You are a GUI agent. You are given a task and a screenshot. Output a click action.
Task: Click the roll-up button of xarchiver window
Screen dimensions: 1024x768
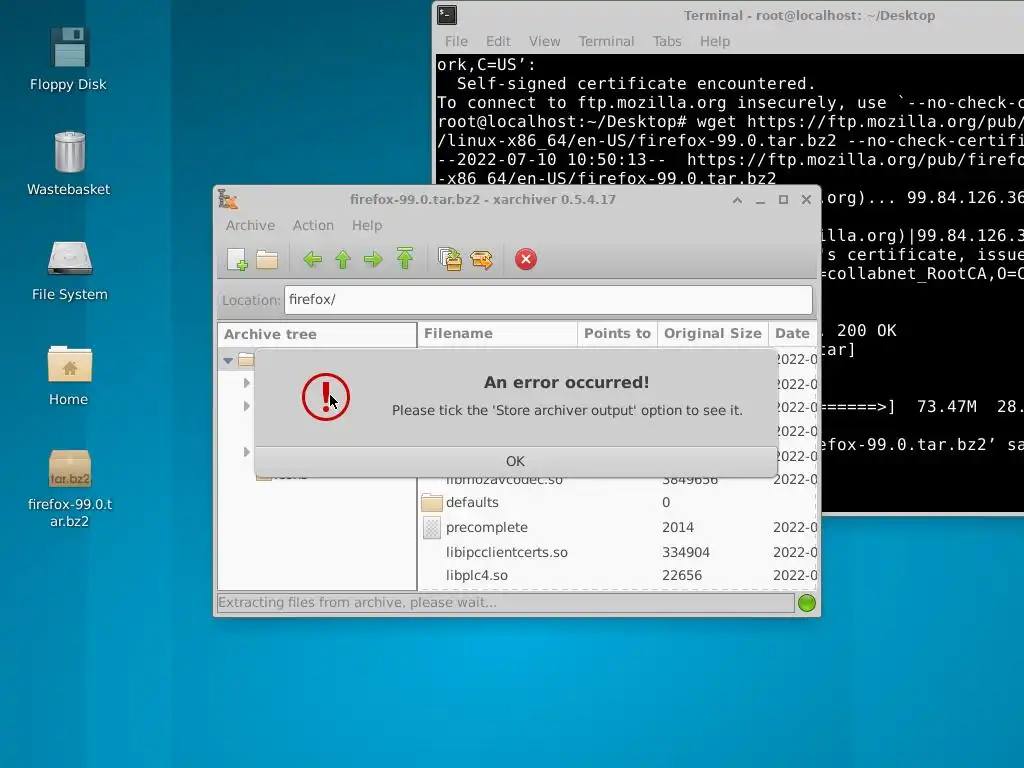pyautogui.click(x=737, y=200)
